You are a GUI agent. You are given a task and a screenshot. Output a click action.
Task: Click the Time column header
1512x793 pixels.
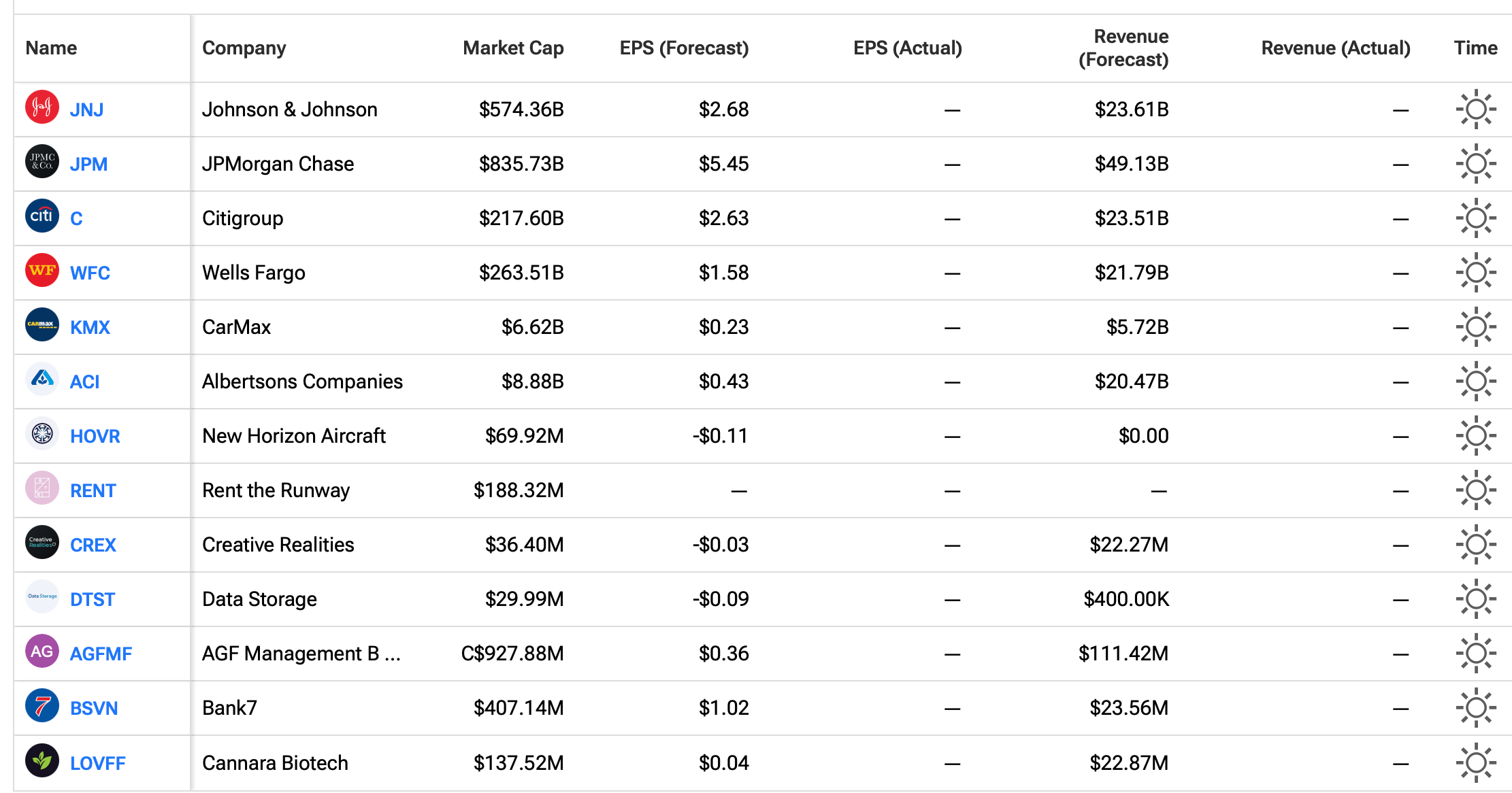[x=1475, y=48]
